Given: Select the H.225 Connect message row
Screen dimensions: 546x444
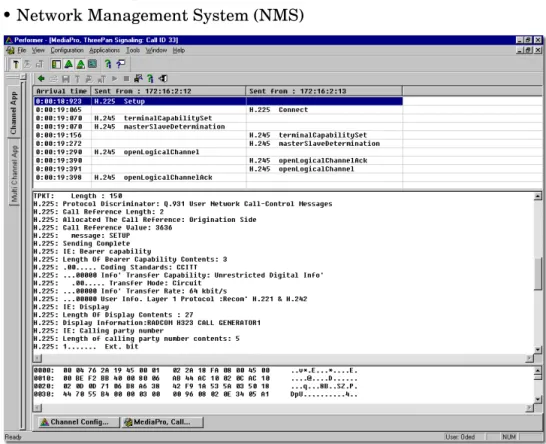Looking at the screenshot, I should pos(218,110).
